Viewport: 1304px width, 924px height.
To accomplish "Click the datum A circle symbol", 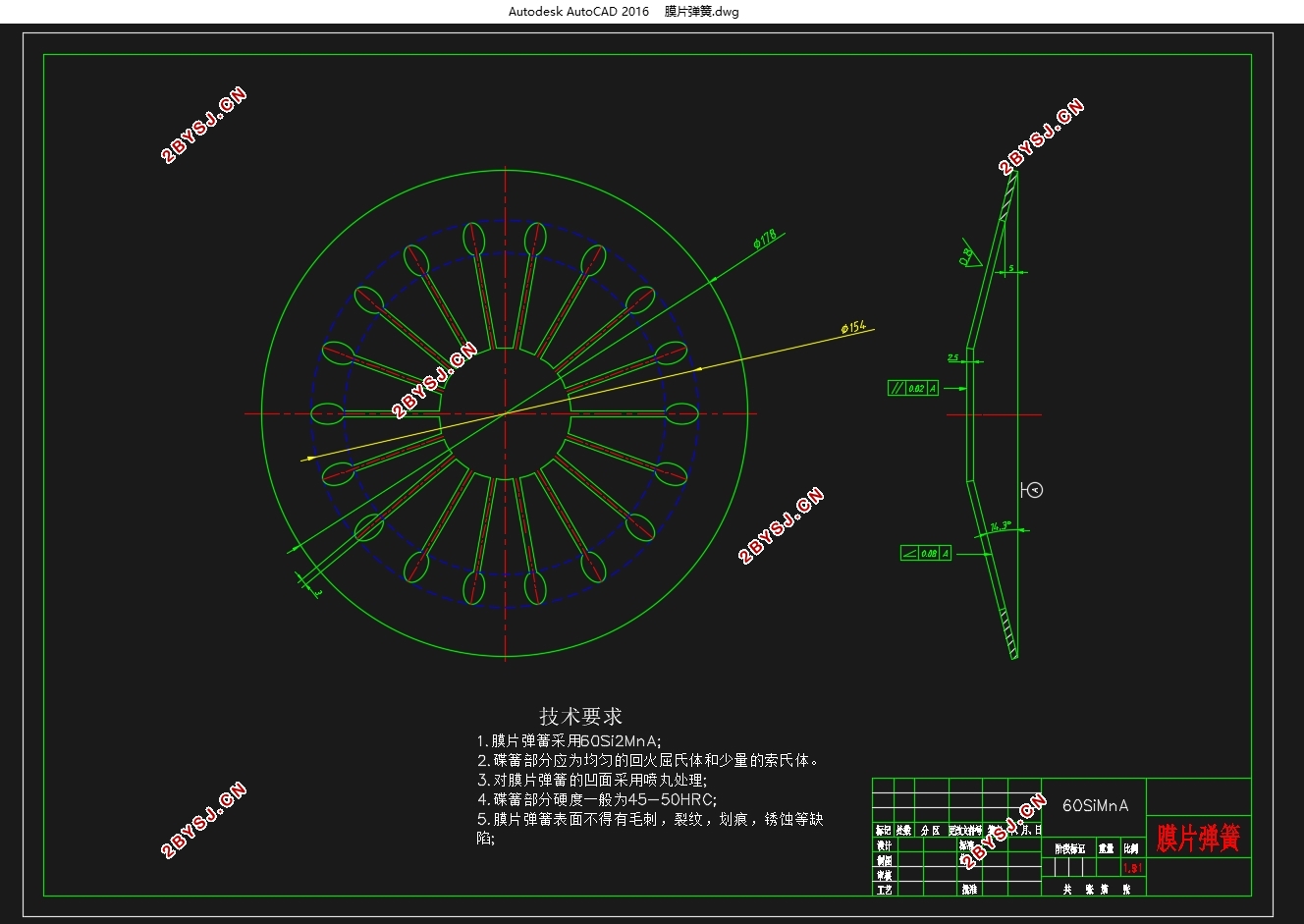I will coord(1035,490).
